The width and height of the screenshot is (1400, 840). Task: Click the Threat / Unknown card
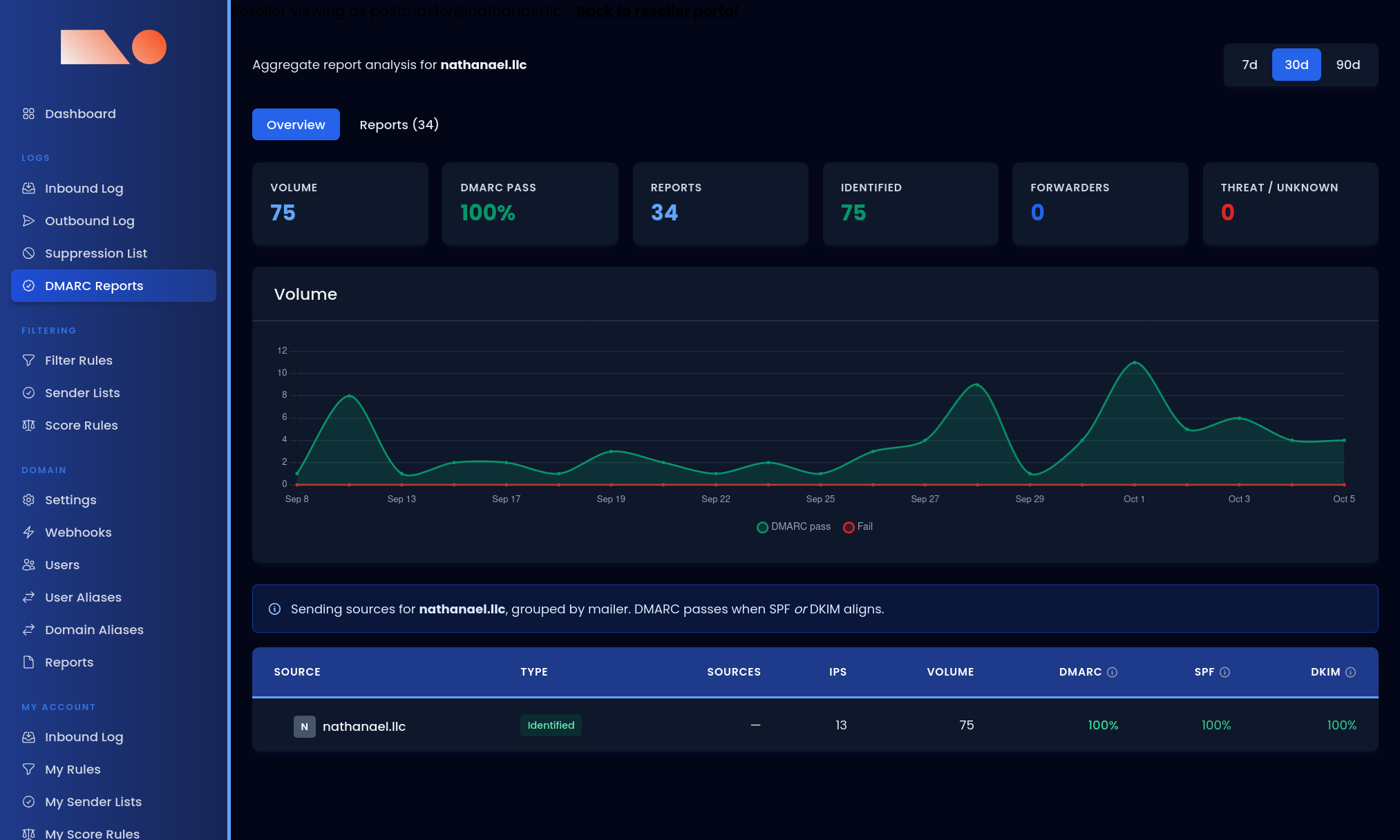point(1290,204)
